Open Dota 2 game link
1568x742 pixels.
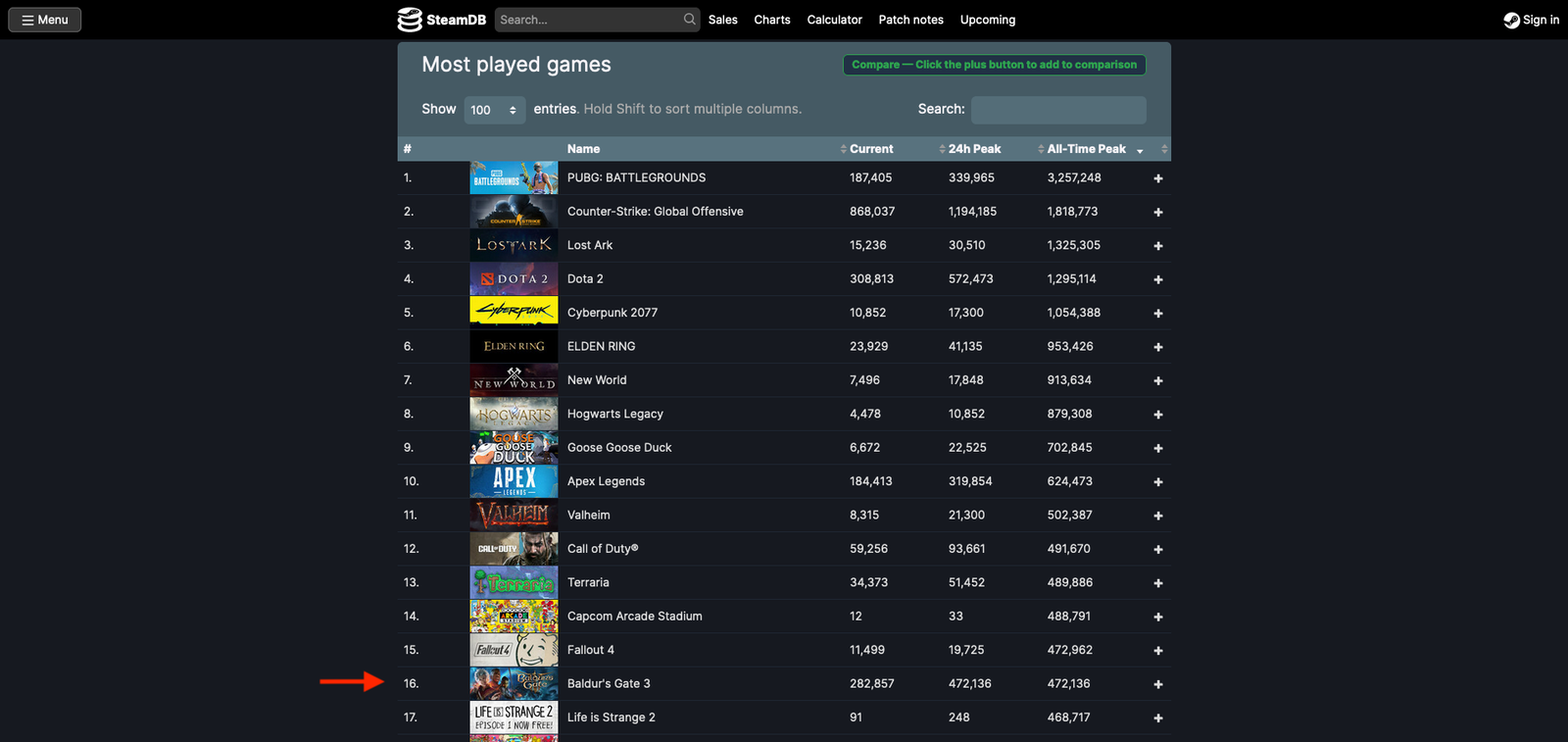(585, 278)
